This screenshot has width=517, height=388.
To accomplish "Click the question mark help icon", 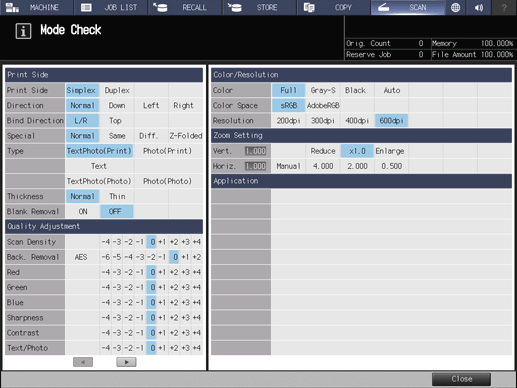I will click(504, 7).
